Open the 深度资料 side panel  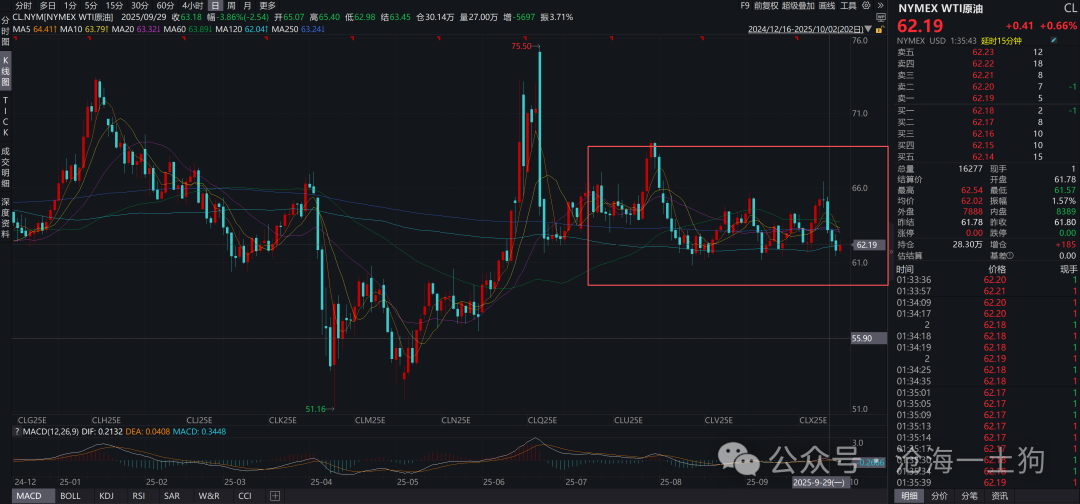tap(5, 212)
